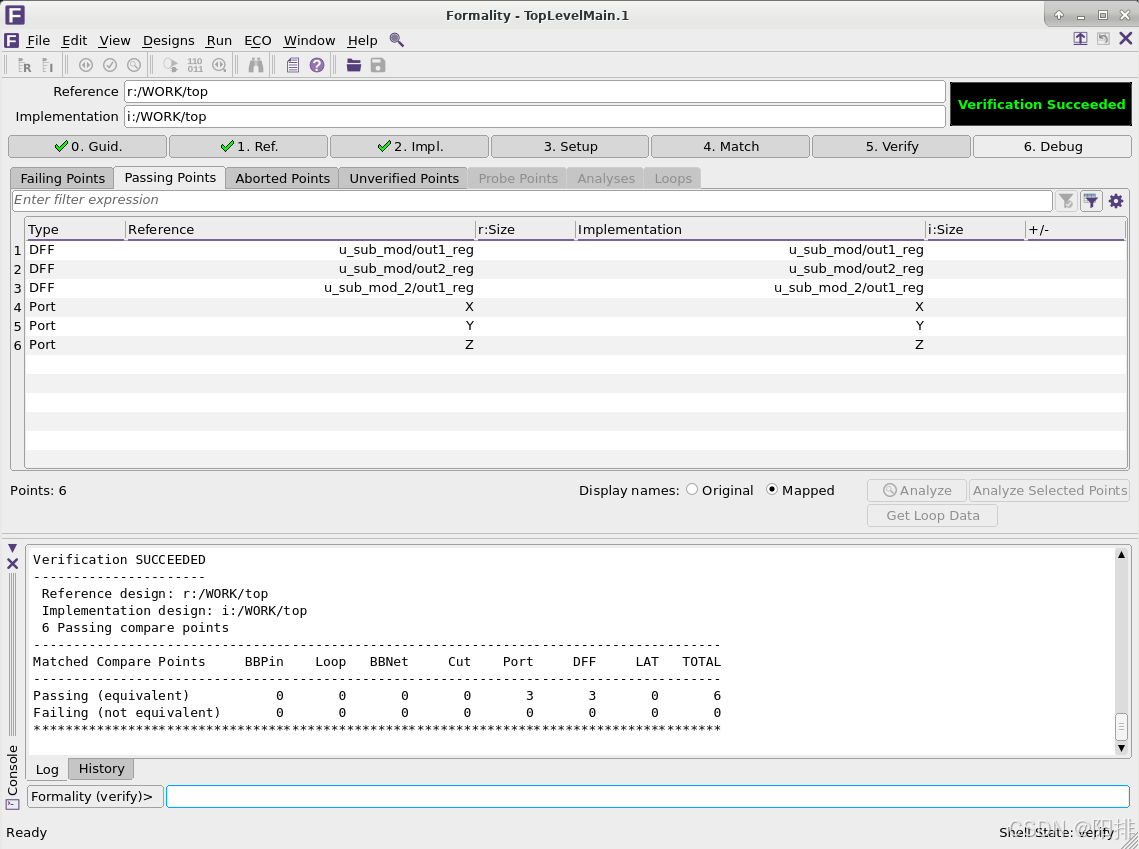The image size is (1139, 849).
Task: Click the Formality F logo left of File
Action: tap(12, 40)
